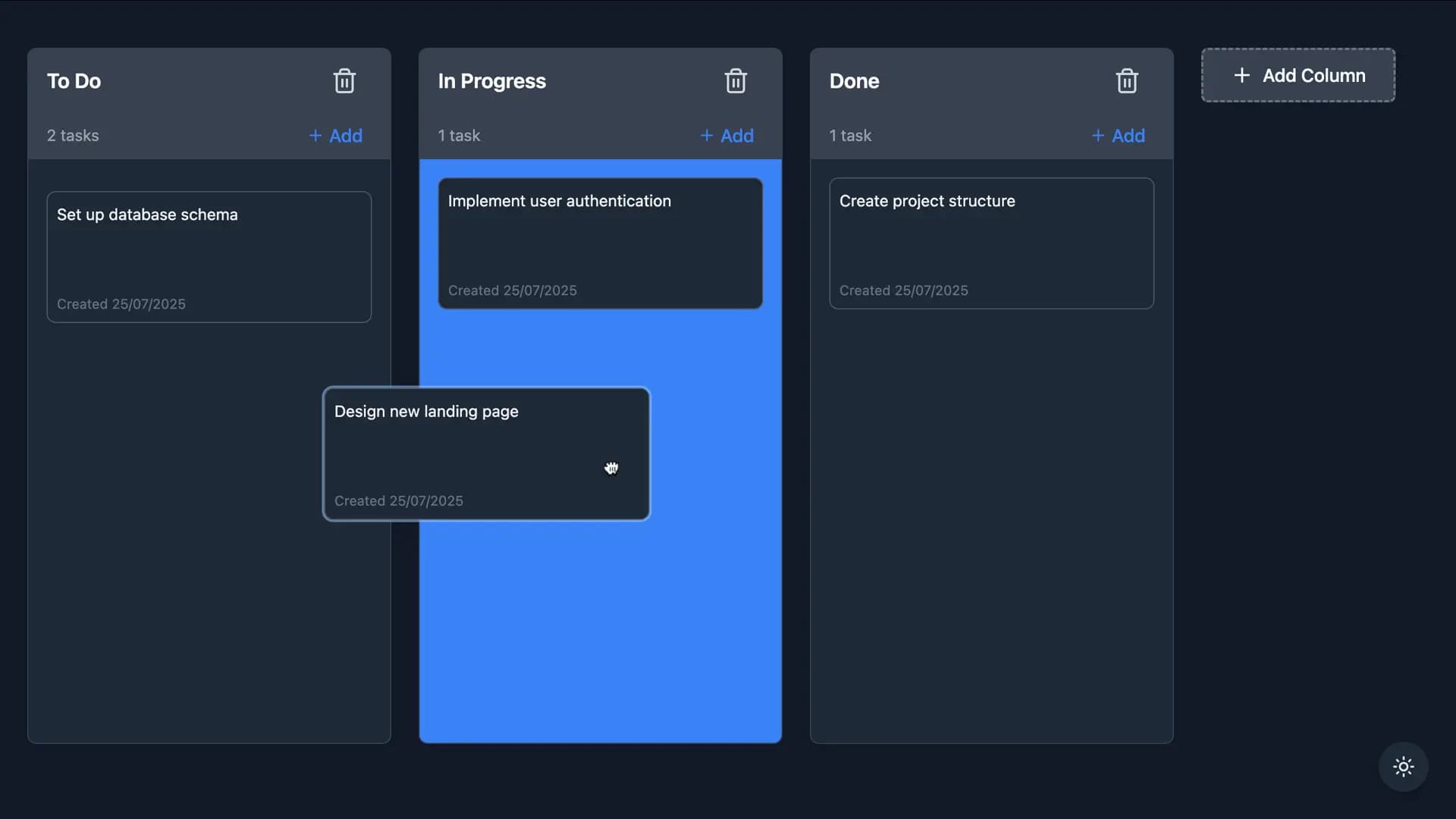Open the Create project structure card
1456x819 pixels.
tap(991, 243)
